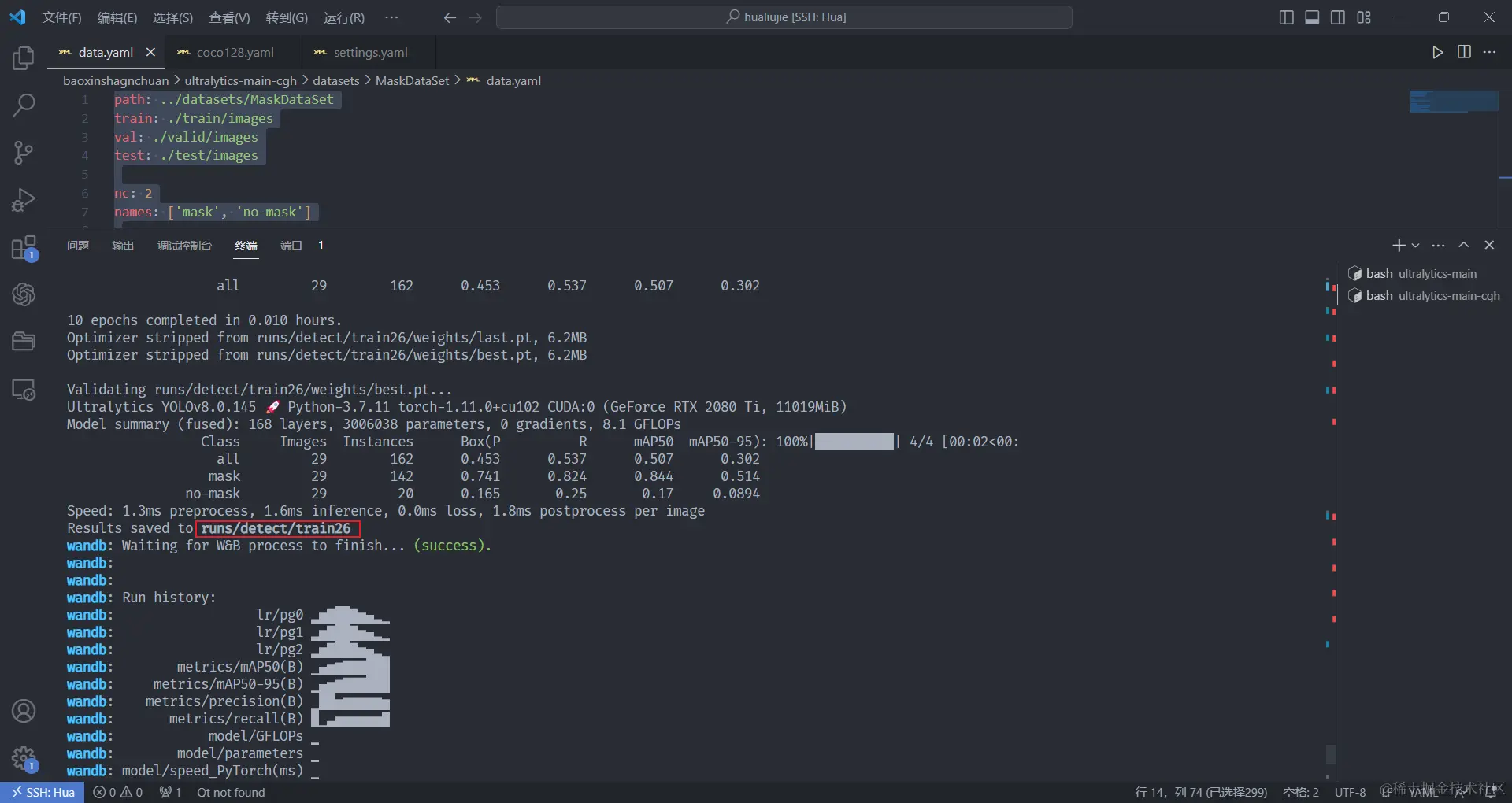Open the 文件(F) menu
1512x803 pixels.
point(61,17)
